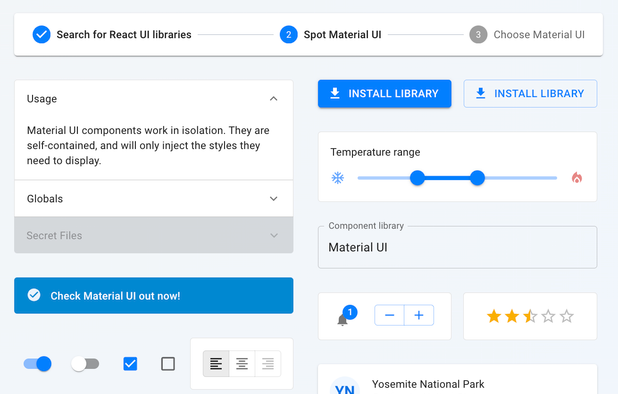
Task: Uncheck the checked blue checkbox
Action: click(x=130, y=364)
